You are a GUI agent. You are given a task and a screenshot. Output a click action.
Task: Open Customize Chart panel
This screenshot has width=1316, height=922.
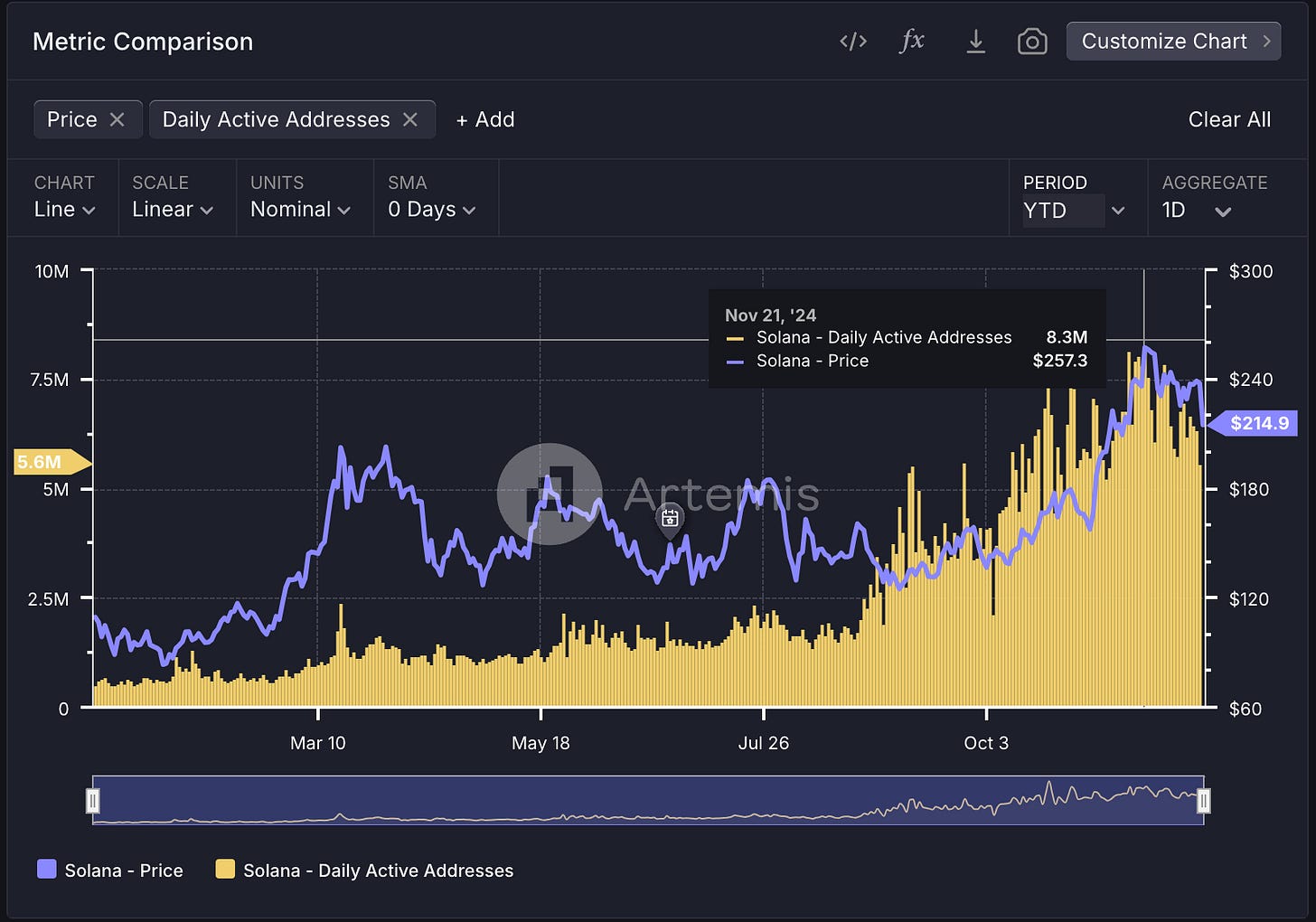coord(1173,42)
